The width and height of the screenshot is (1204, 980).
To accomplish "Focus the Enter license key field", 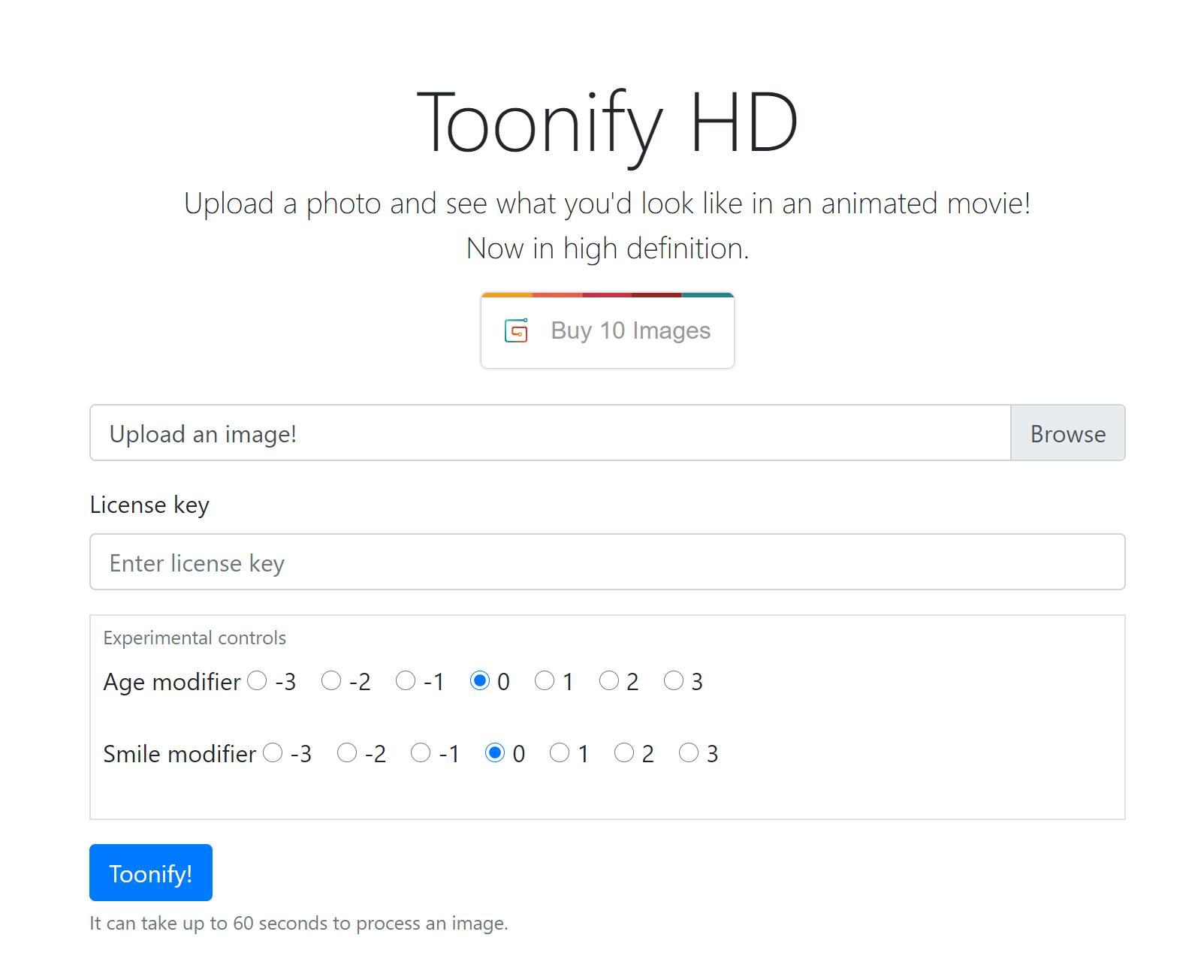I will [x=607, y=562].
